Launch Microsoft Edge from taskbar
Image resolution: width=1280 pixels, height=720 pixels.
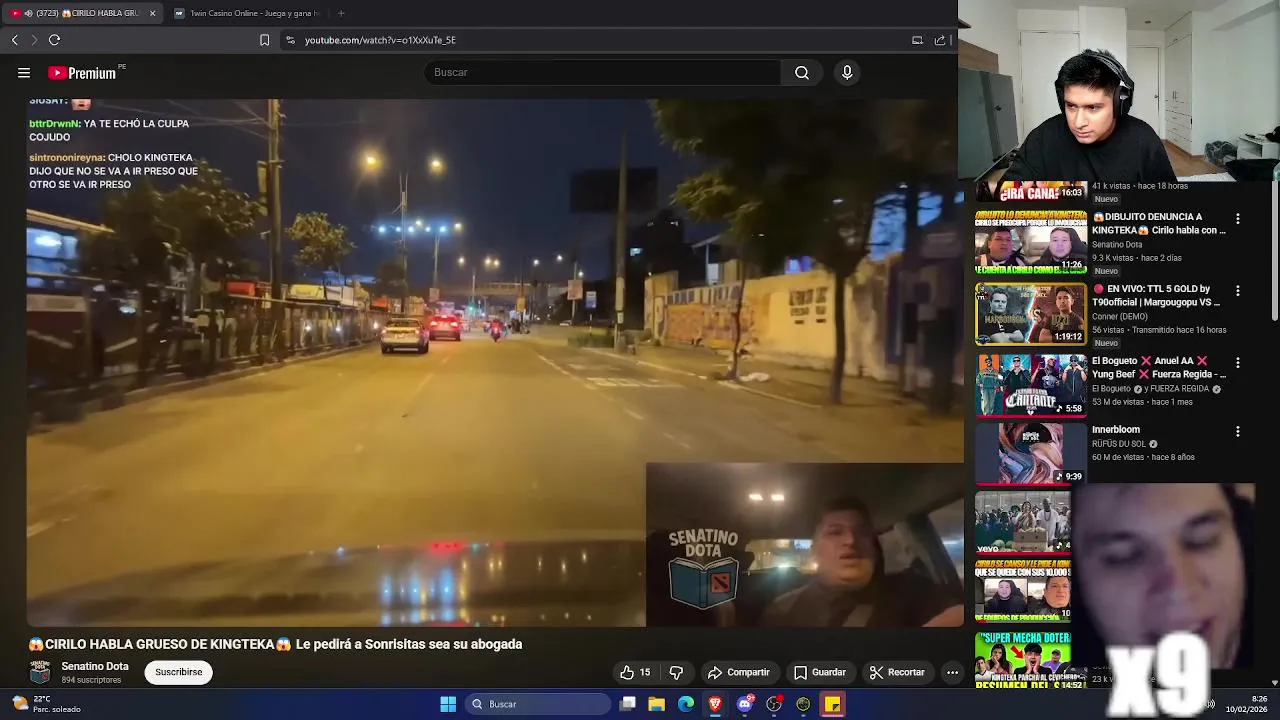click(686, 704)
